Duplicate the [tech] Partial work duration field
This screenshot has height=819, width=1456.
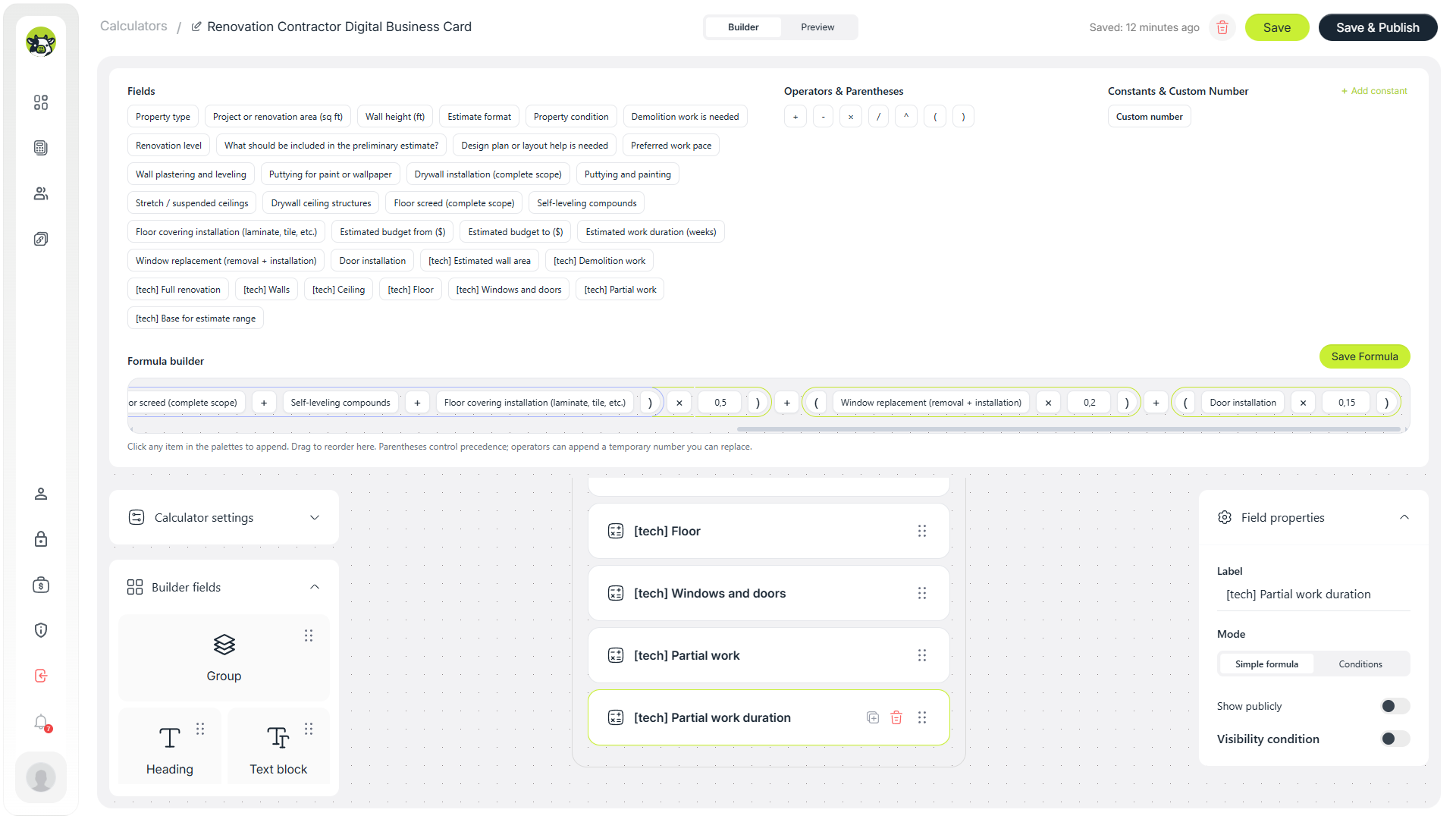[873, 717]
